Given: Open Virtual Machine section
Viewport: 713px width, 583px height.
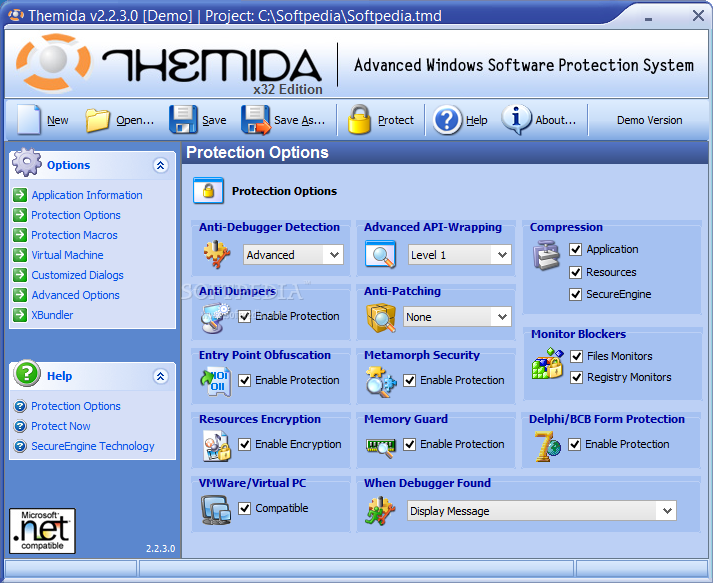Looking at the screenshot, I should click(x=67, y=255).
